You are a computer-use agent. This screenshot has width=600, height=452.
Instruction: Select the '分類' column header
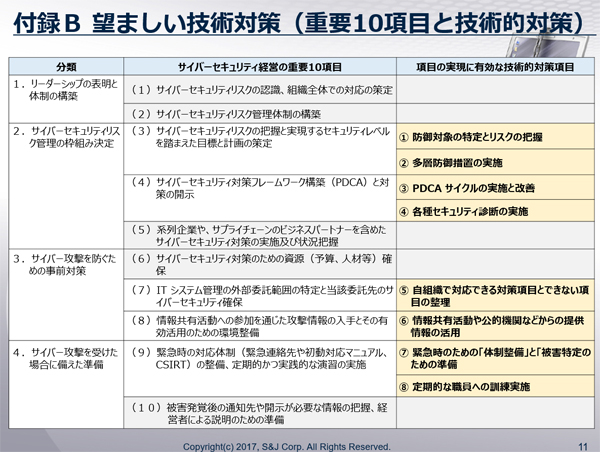[66, 67]
